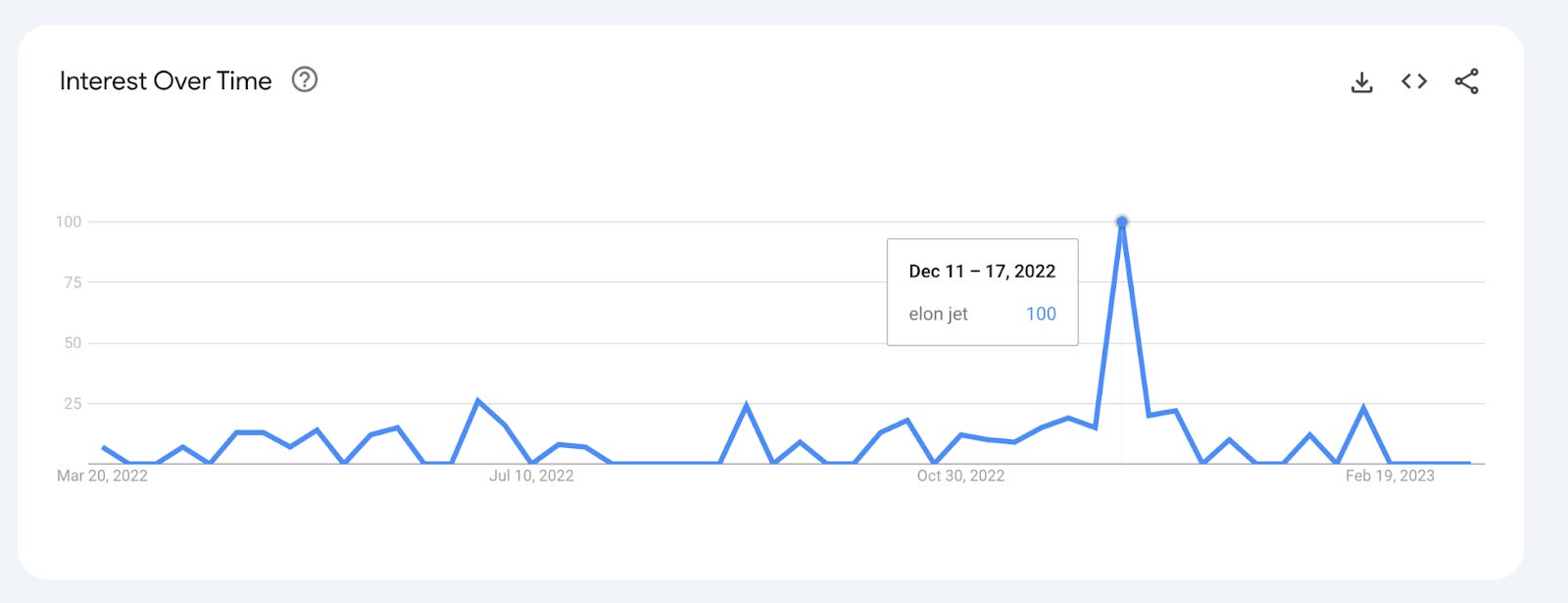Click the line's first point at Mar 20, 2022
The width and height of the screenshot is (1568, 603).
103,447
